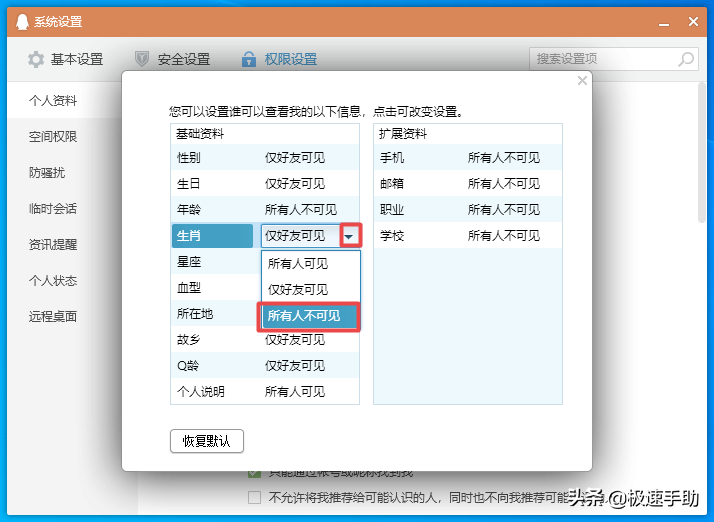Select 防骚扰 in the sidebar
Screen dimensions: 714x522
[47, 172]
